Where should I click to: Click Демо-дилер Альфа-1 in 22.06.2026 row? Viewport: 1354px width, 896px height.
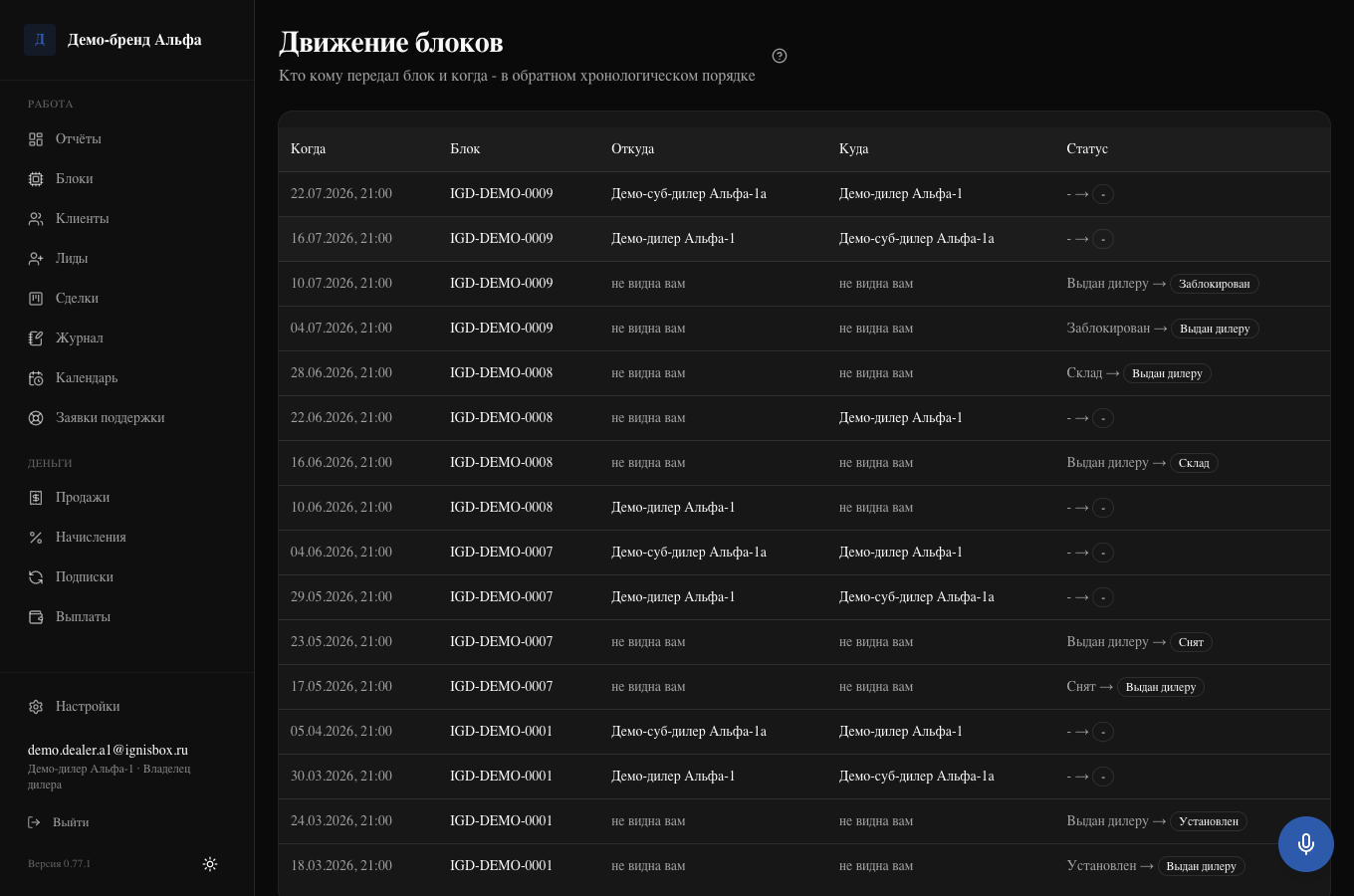tap(901, 418)
